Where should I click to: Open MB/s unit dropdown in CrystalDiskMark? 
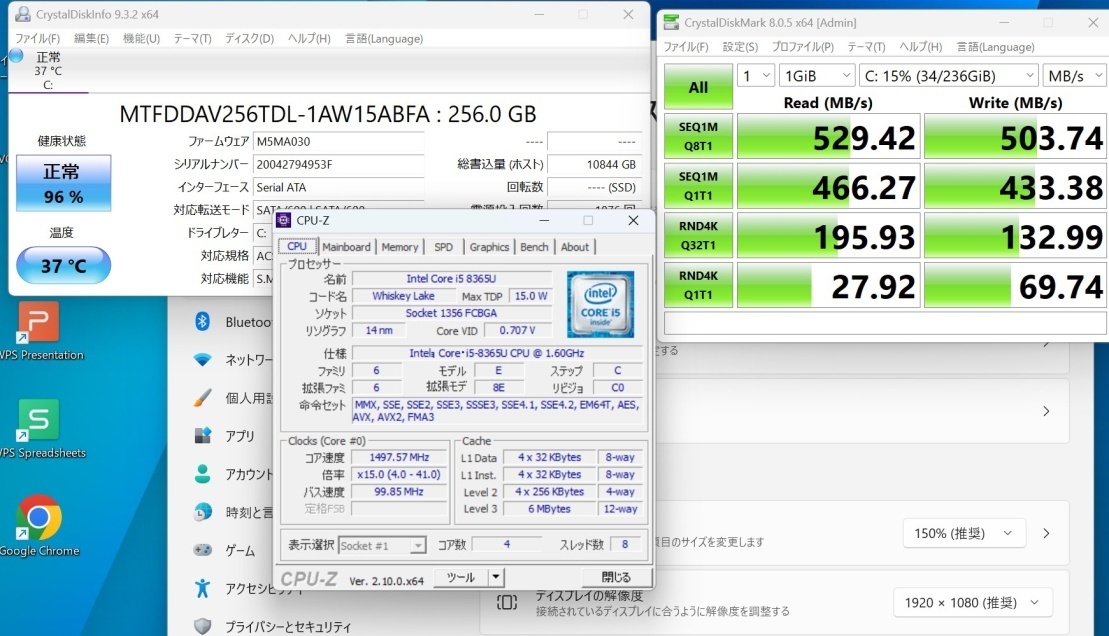pyautogui.click(x=1075, y=76)
